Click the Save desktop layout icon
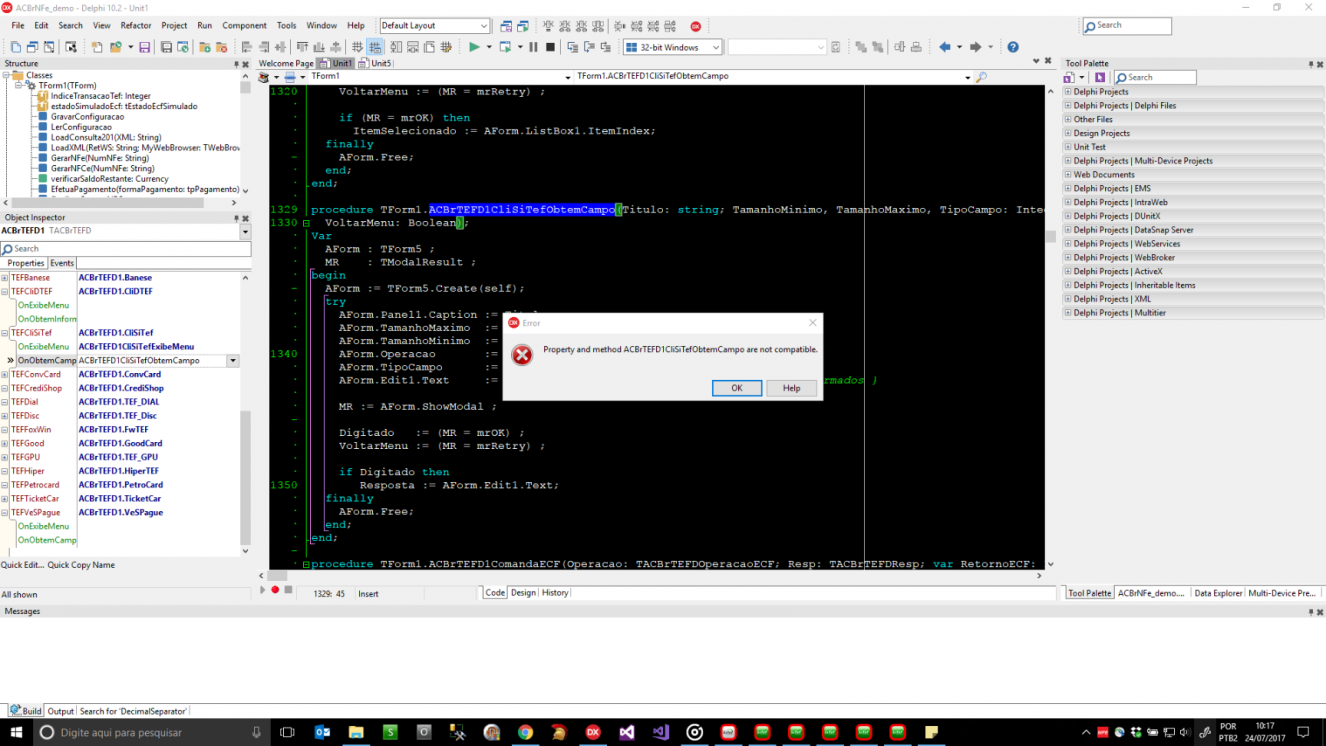The image size is (1326, 746). coord(506,26)
